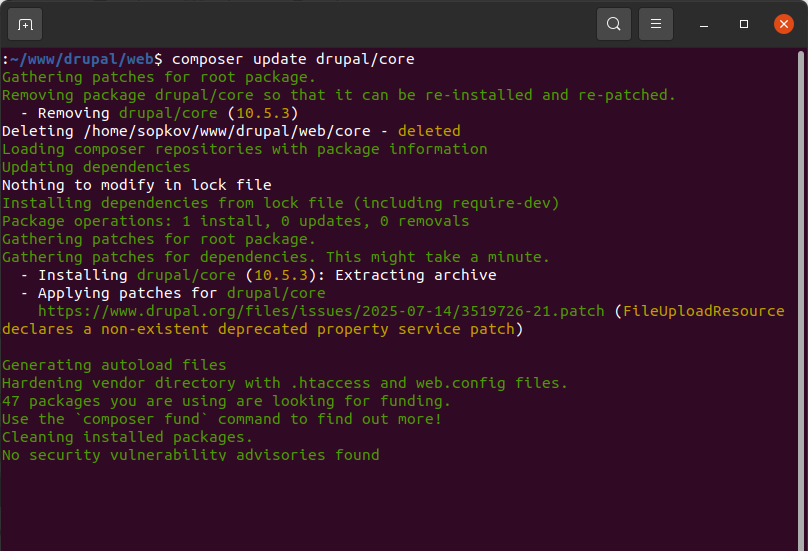Click the 'Package operations' summary line

pyautogui.click(x=235, y=221)
